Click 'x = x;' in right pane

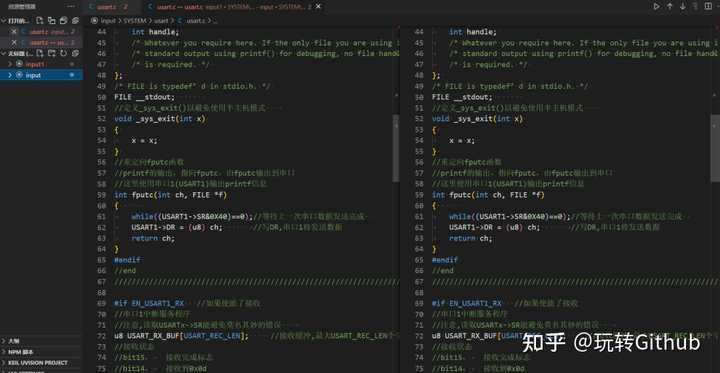click(x=462, y=141)
